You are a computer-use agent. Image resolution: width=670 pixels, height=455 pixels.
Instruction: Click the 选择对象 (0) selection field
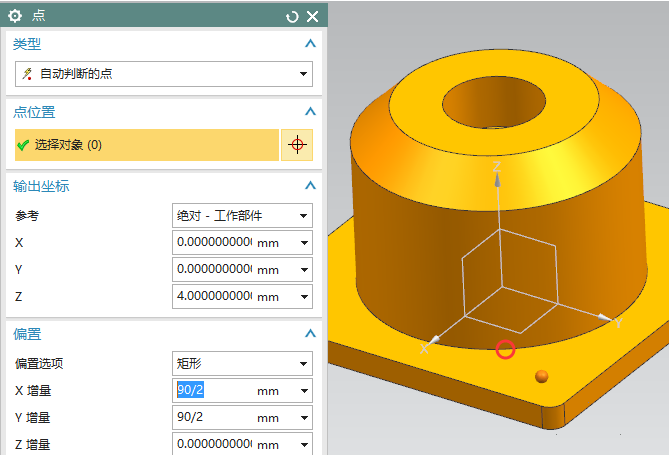point(147,145)
